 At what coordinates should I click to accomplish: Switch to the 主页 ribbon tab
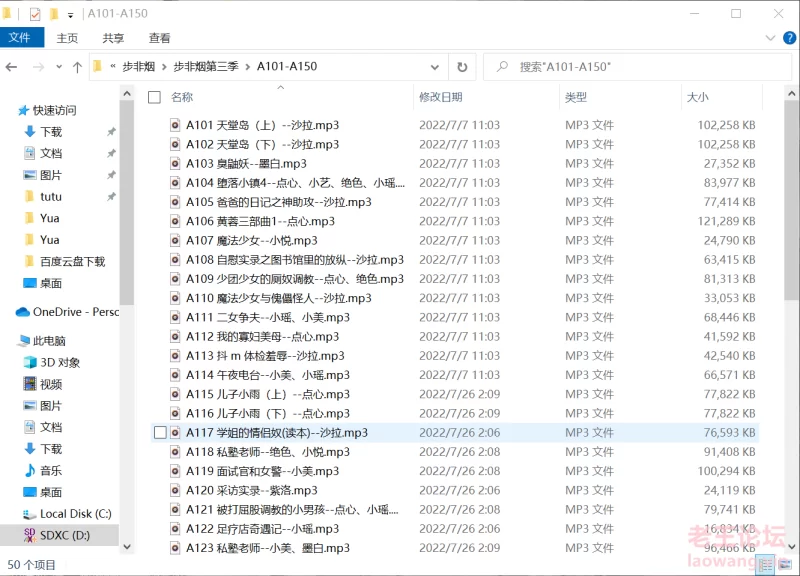[67, 38]
